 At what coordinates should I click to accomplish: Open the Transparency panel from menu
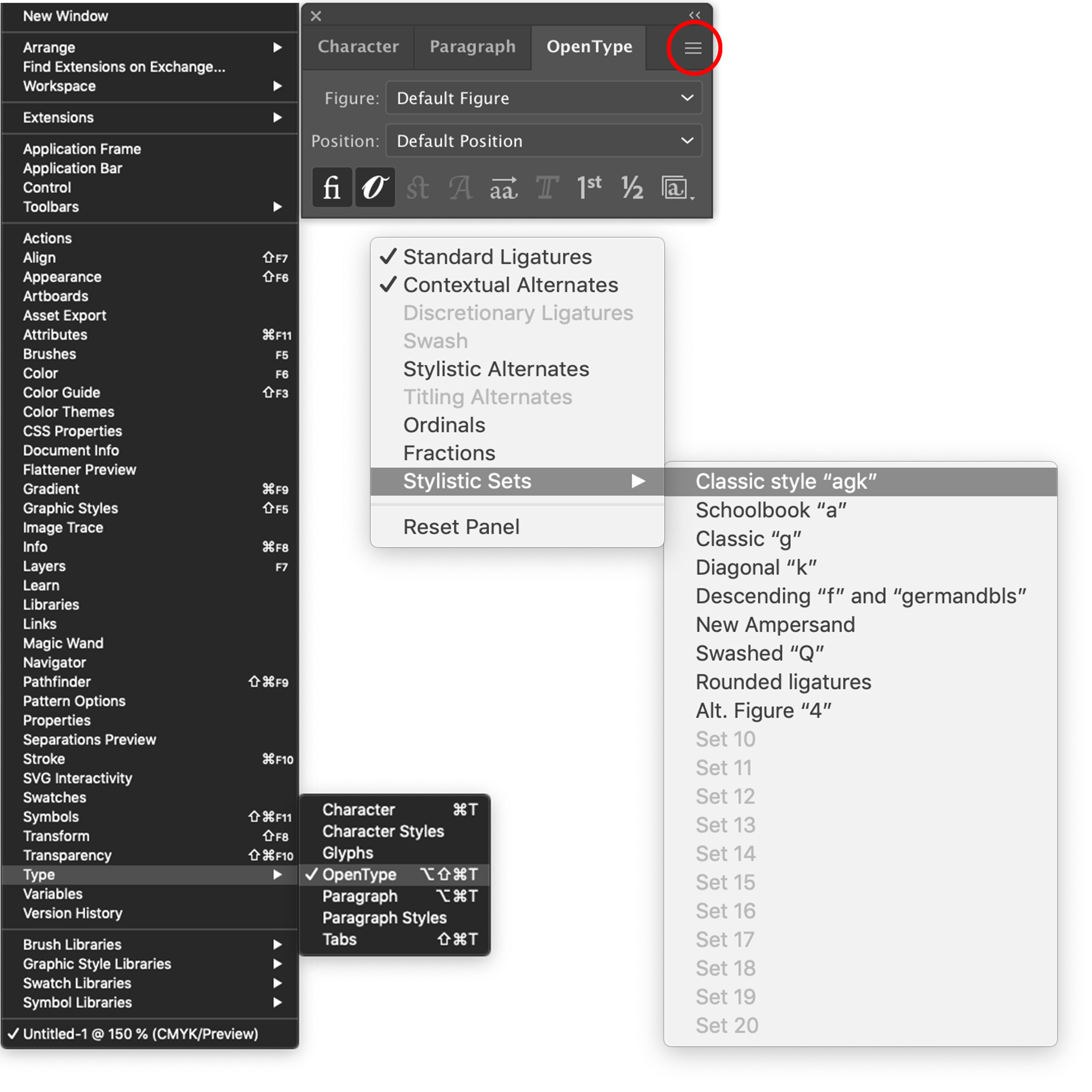[x=150, y=855]
